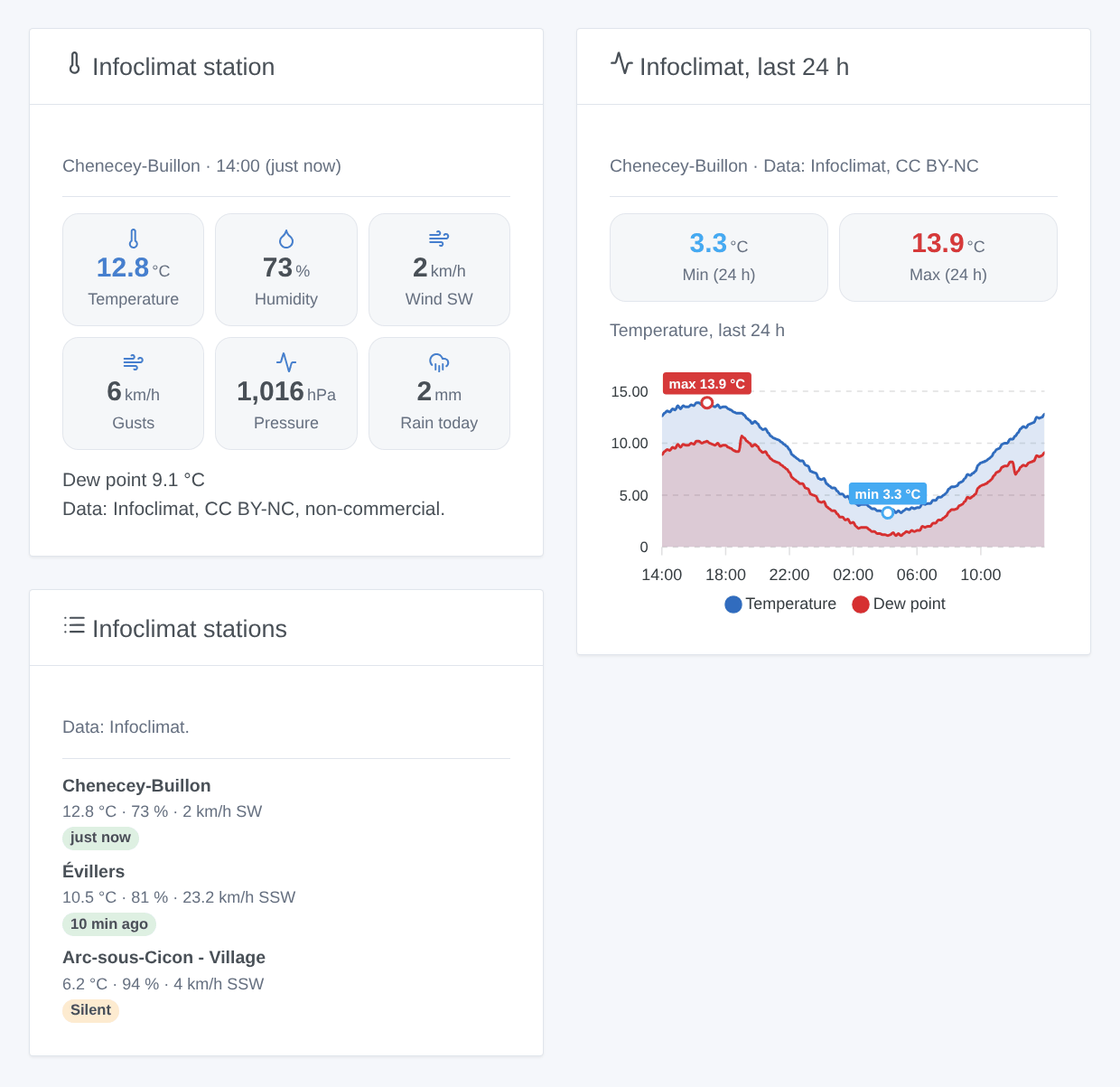
Task: Click the '12.8 °C · 73 % · 2 km/h SW' line
Action: (163, 811)
